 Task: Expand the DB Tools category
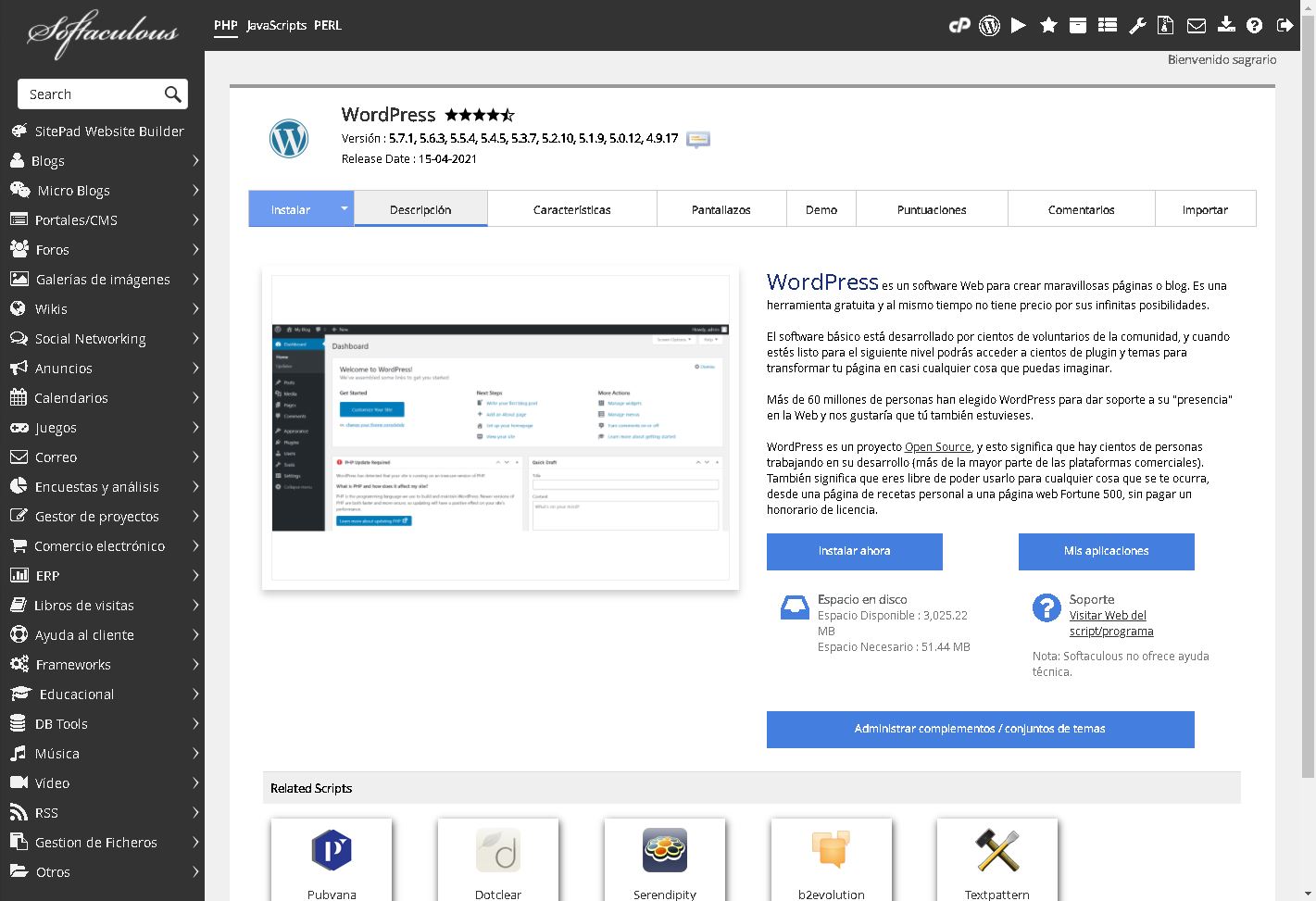point(102,724)
